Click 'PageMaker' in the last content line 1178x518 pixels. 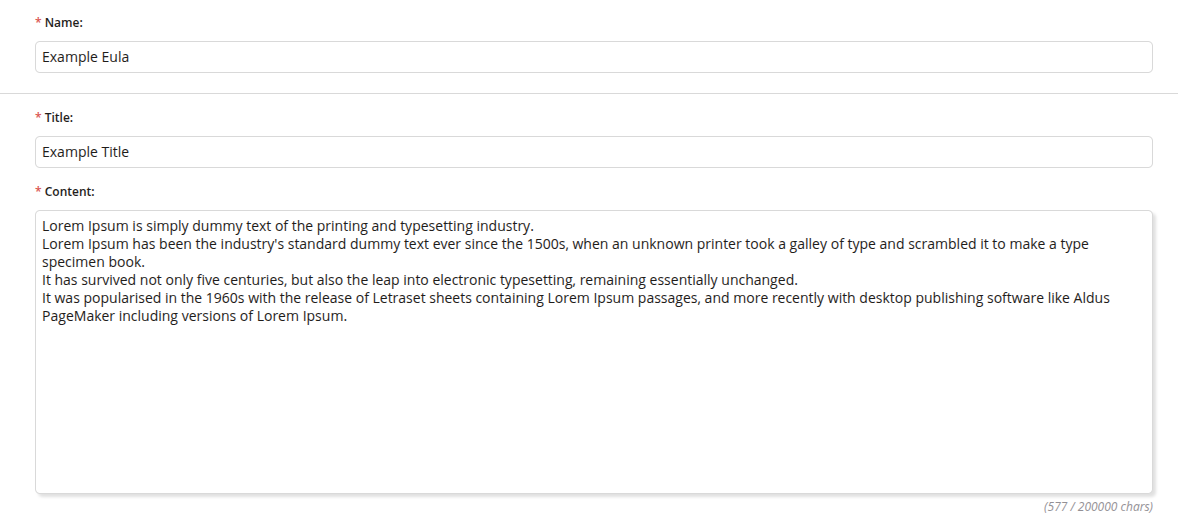pyautogui.click(x=77, y=316)
